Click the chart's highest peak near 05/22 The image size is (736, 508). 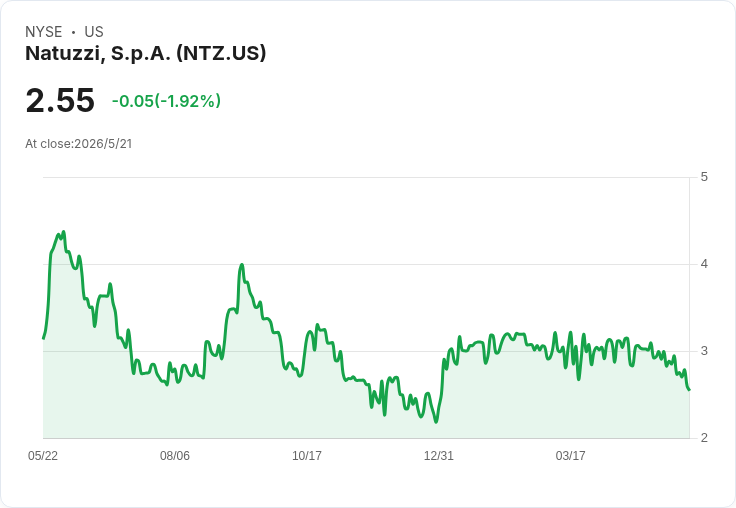[x=64, y=231]
